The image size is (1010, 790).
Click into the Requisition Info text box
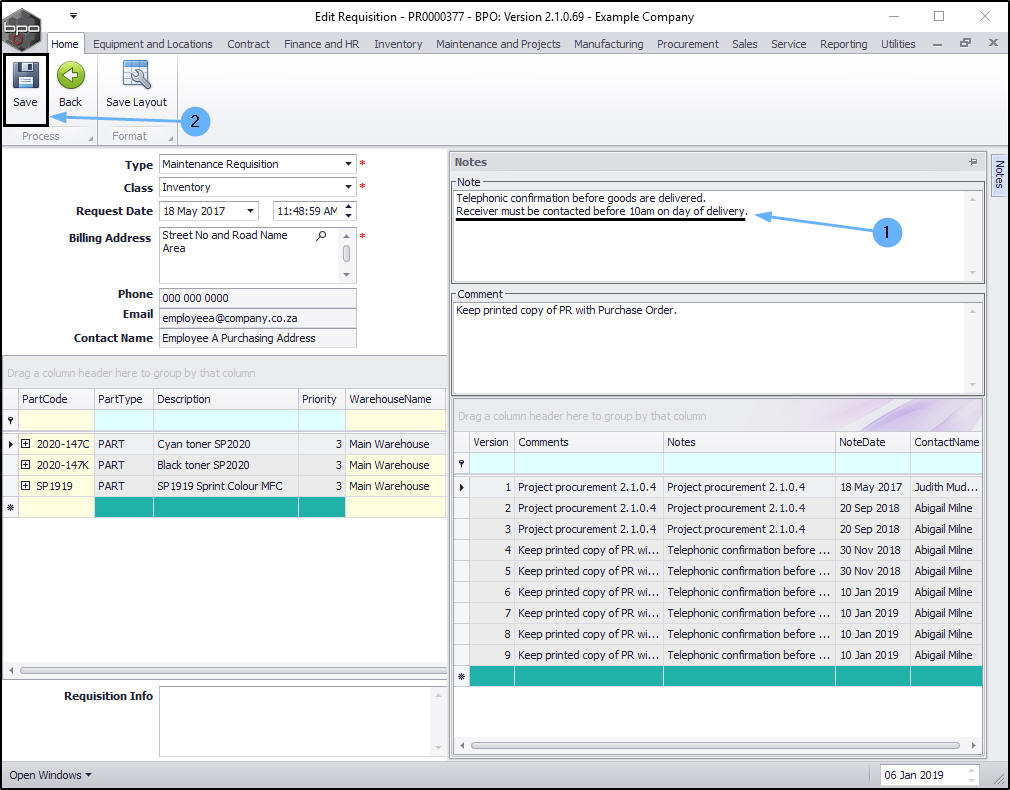click(x=295, y=720)
